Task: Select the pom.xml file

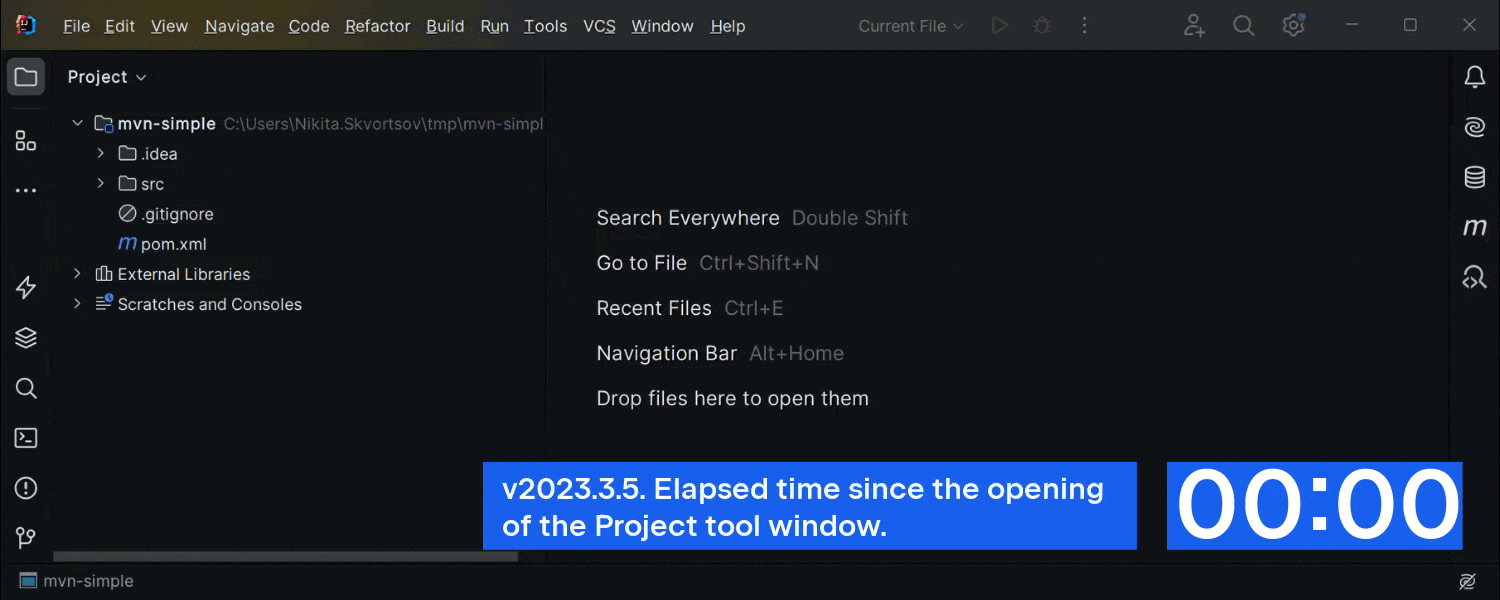Action: [x=173, y=244]
